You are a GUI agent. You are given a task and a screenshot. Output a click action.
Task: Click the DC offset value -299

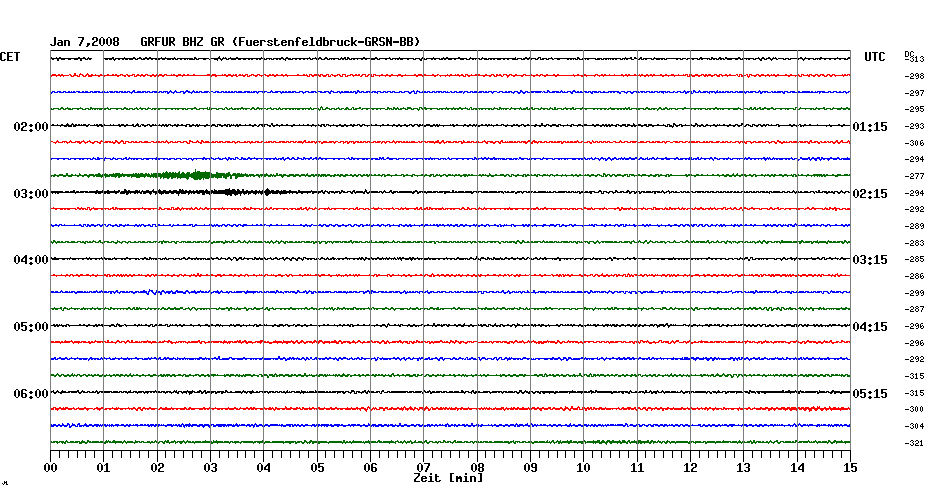tap(915, 293)
